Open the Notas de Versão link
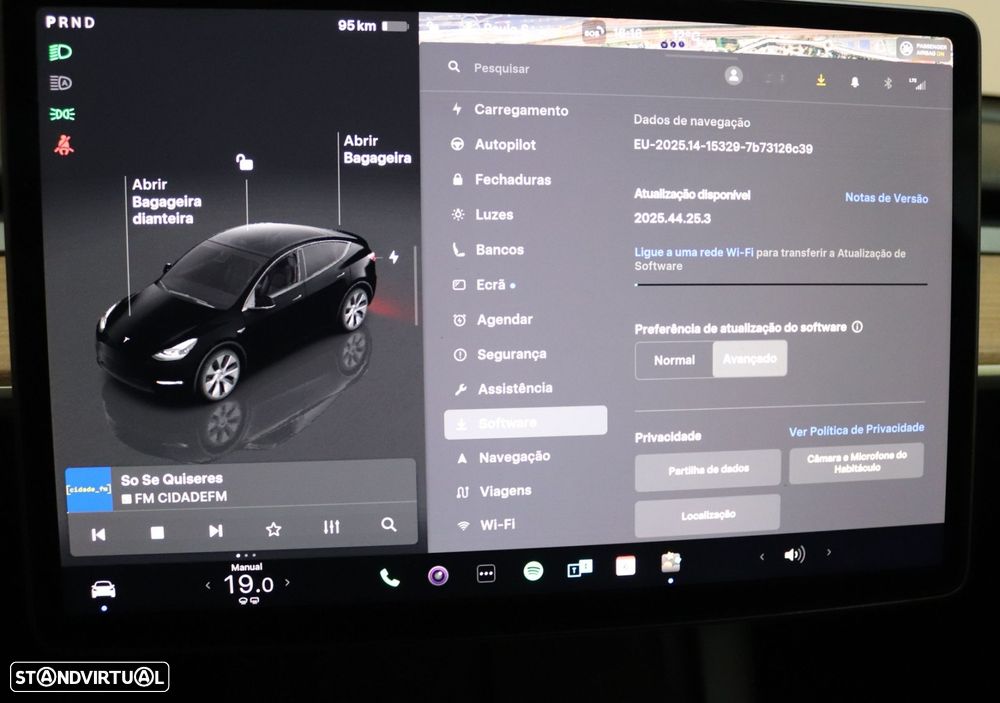 (x=886, y=198)
